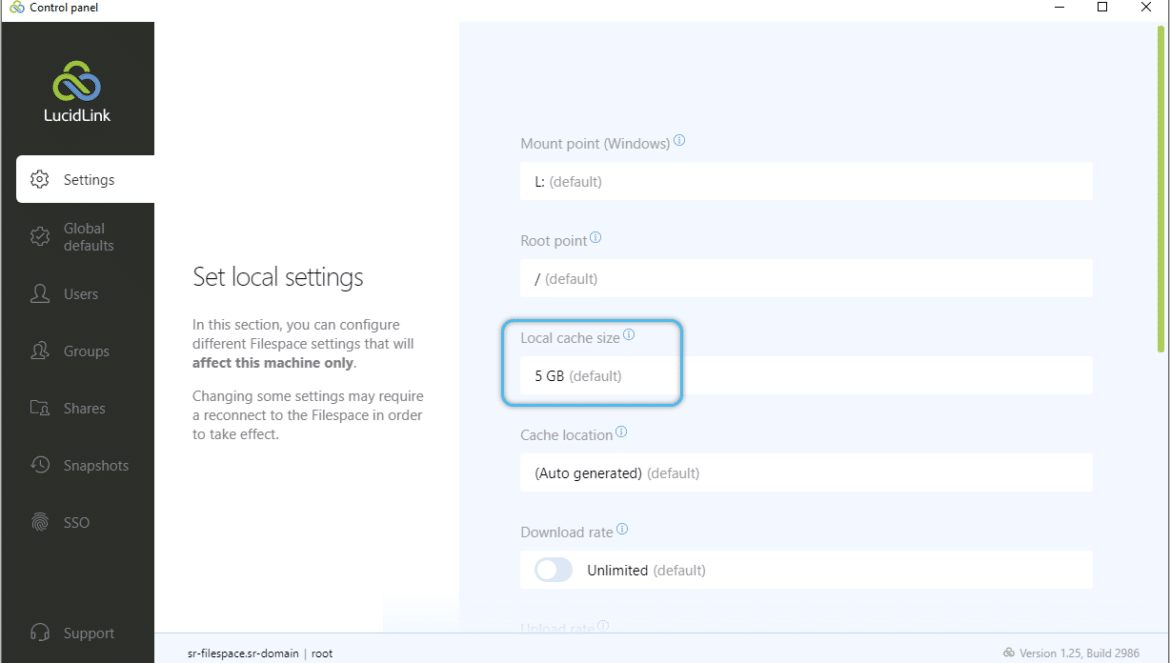
Task: Edit the Local cache size 5 GB field
Action: (x=806, y=375)
